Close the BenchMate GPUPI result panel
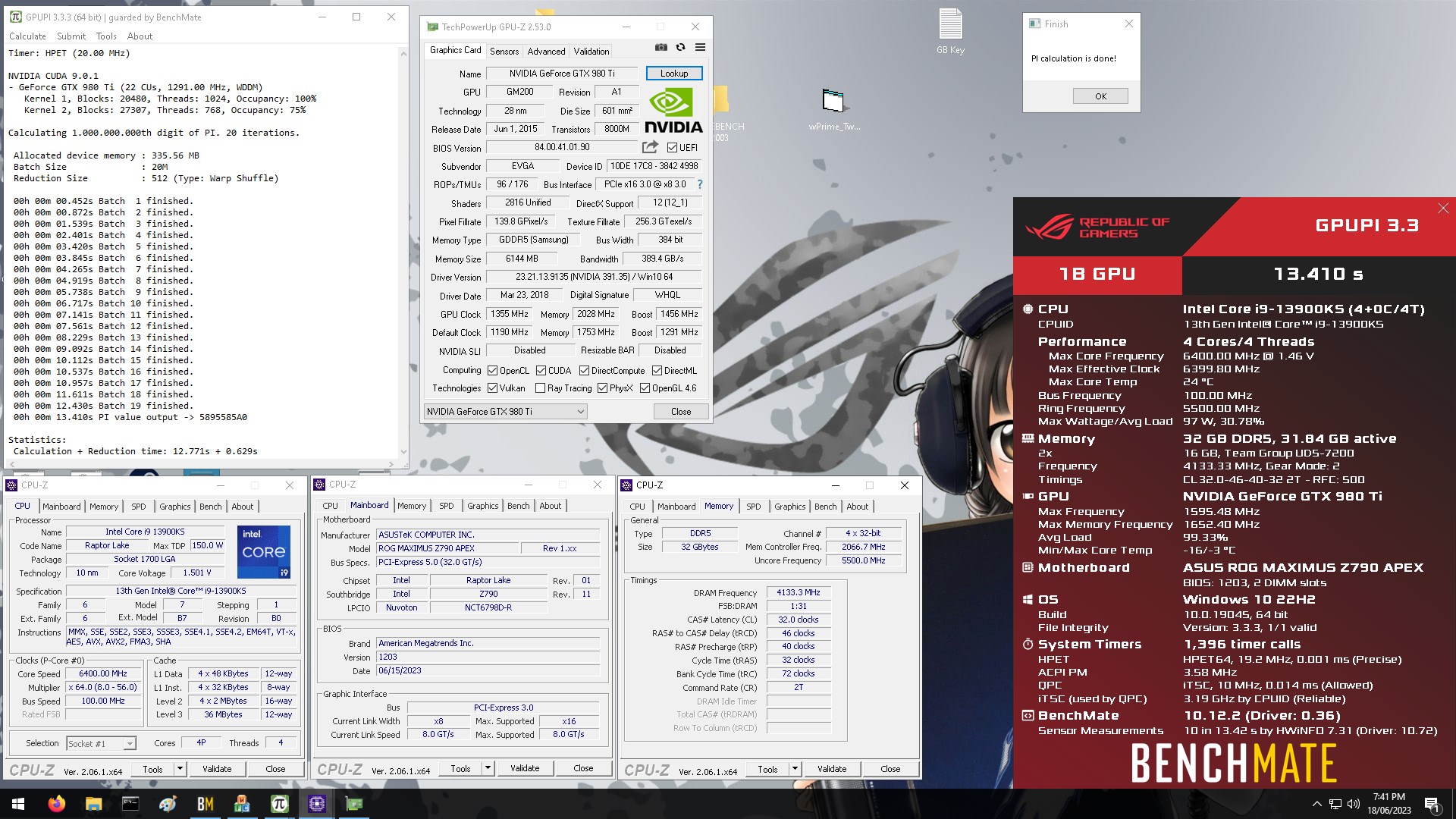Viewport: 1456px width, 819px height. tap(1442, 209)
